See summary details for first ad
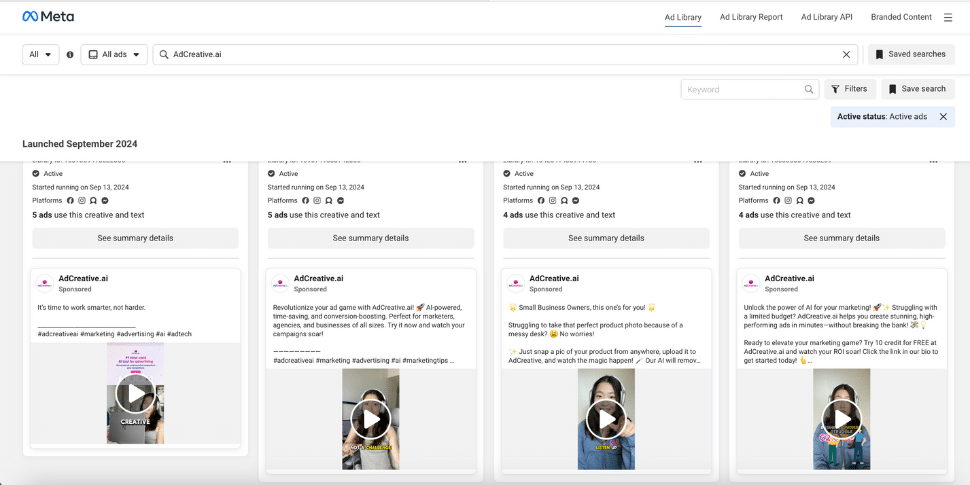Viewport: 970px width, 485px height. click(135, 238)
